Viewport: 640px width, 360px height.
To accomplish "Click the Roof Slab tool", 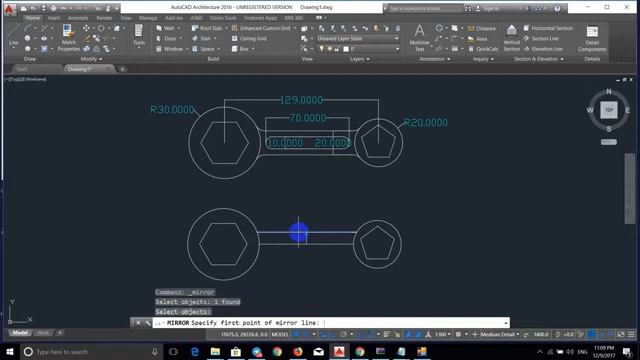I will click(x=207, y=28).
